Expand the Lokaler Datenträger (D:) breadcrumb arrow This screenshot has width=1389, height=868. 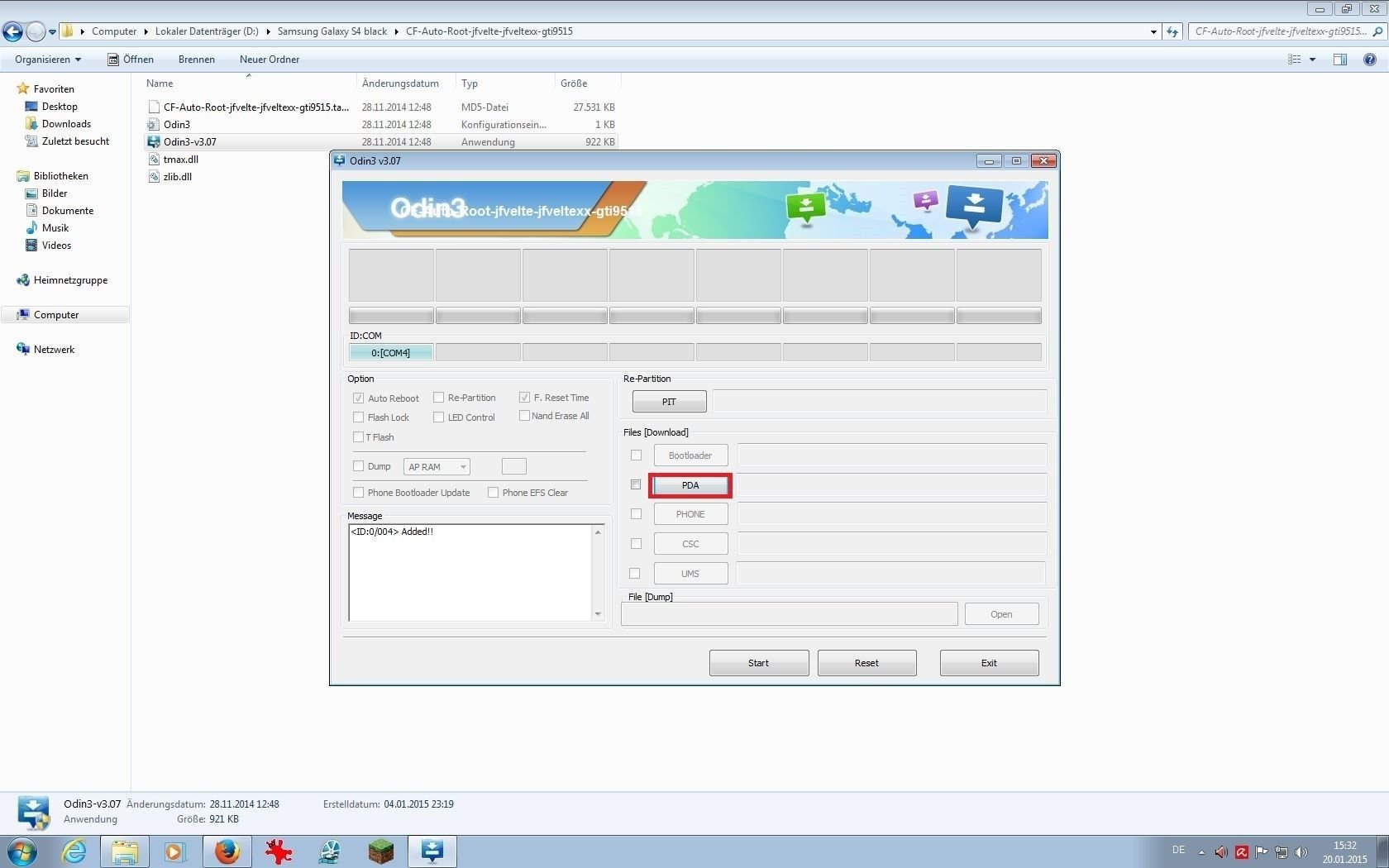pyautogui.click(x=268, y=31)
